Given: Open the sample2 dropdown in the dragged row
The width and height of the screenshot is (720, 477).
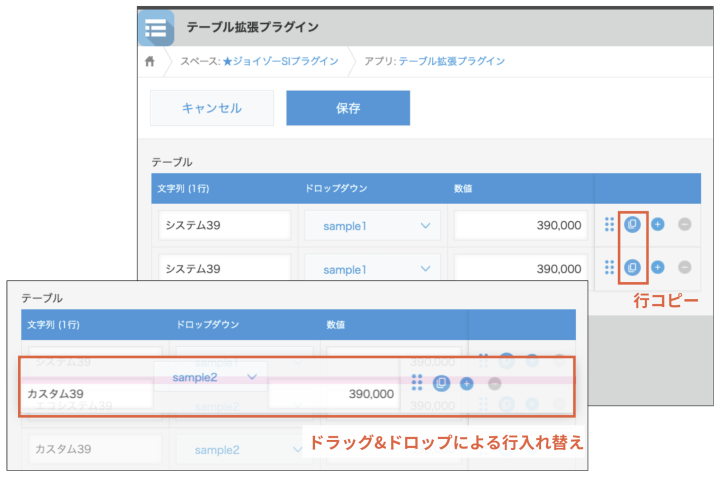Looking at the screenshot, I should click(210, 377).
